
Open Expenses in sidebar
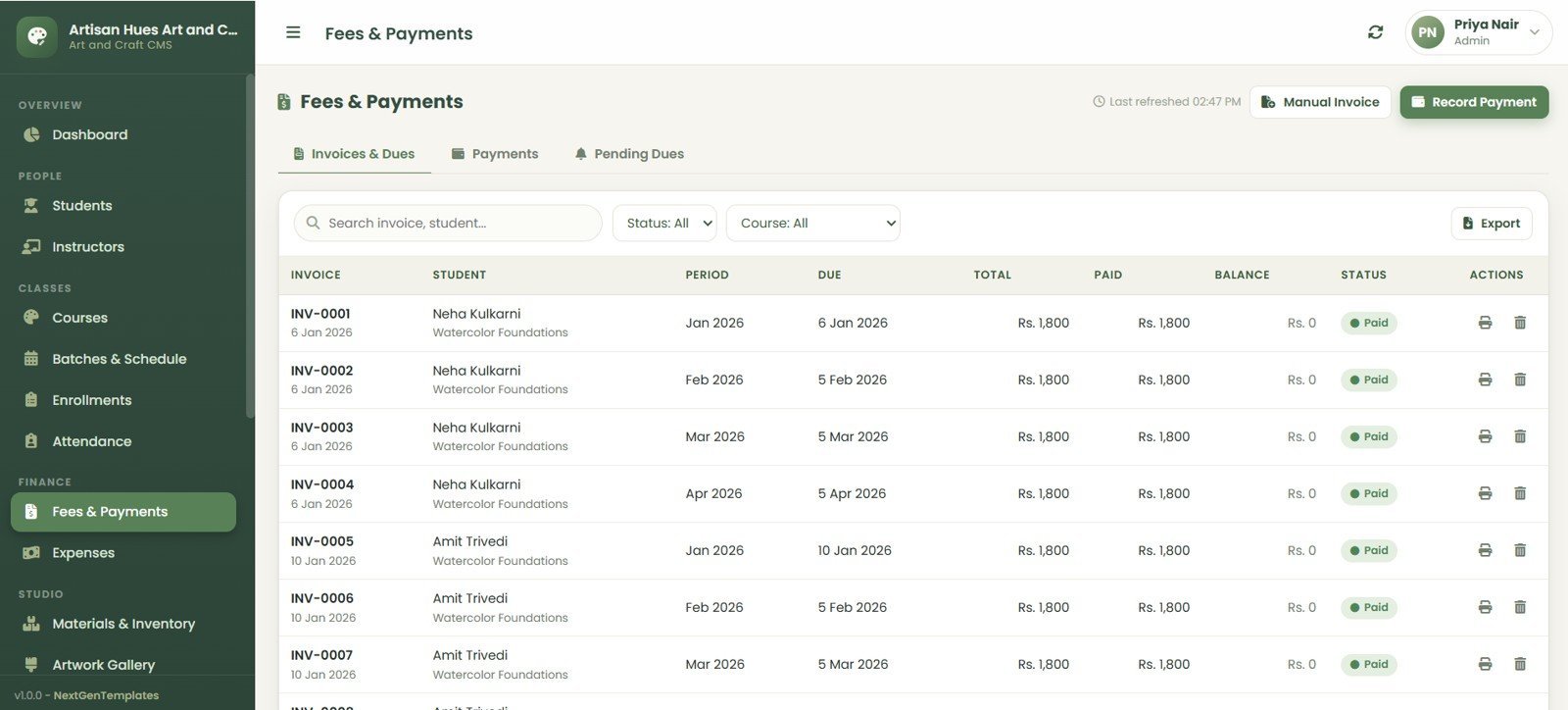click(x=123, y=553)
